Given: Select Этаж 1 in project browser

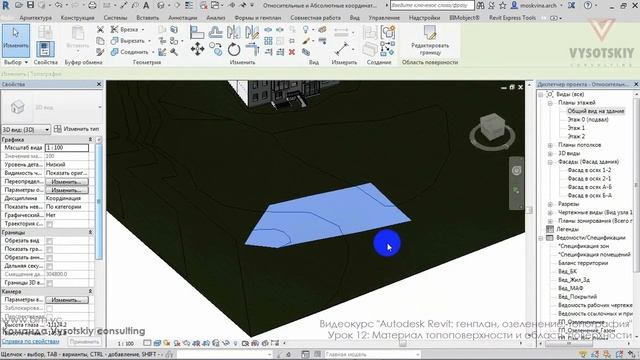Looking at the screenshot, I should tap(576, 128).
